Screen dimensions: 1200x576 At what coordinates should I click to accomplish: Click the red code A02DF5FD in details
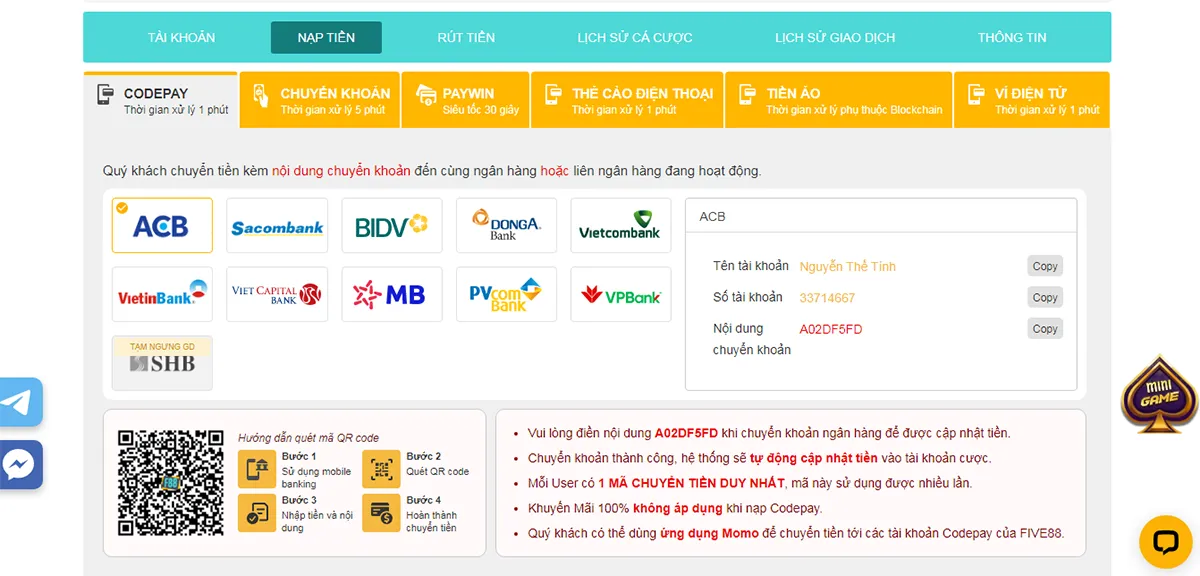pyautogui.click(x=831, y=329)
